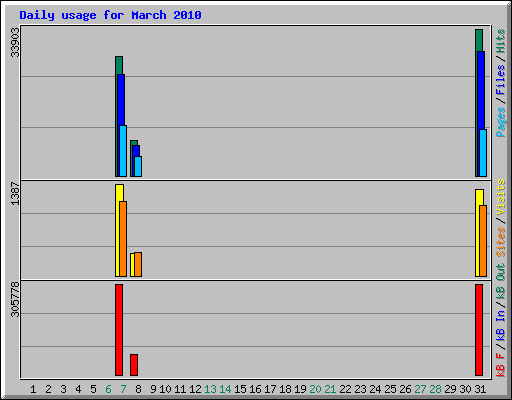This screenshot has height=400, width=512.
Task: Click the 'Files' legend label
Action: (501, 79)
